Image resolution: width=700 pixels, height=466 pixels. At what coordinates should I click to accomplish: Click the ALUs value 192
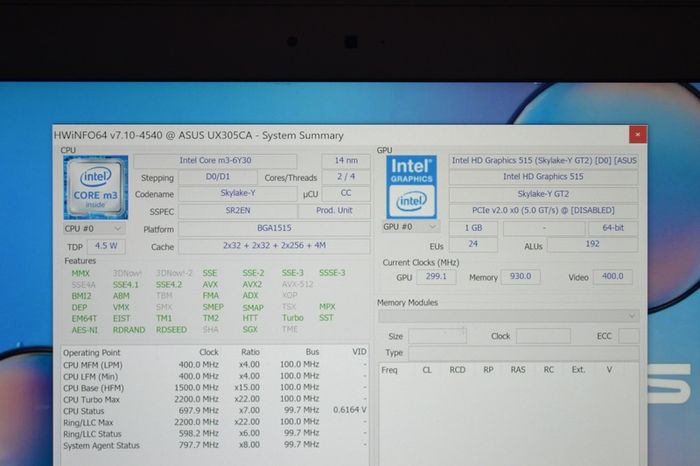point(592,244)
